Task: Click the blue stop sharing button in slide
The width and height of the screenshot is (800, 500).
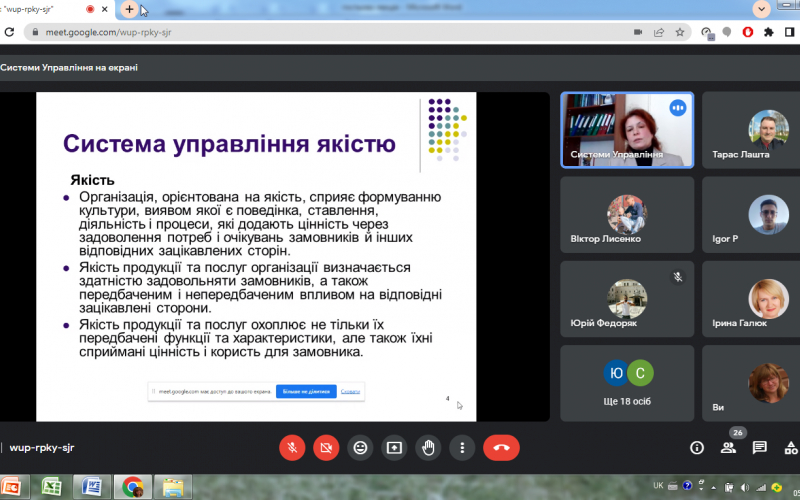Action: (306, 391)
